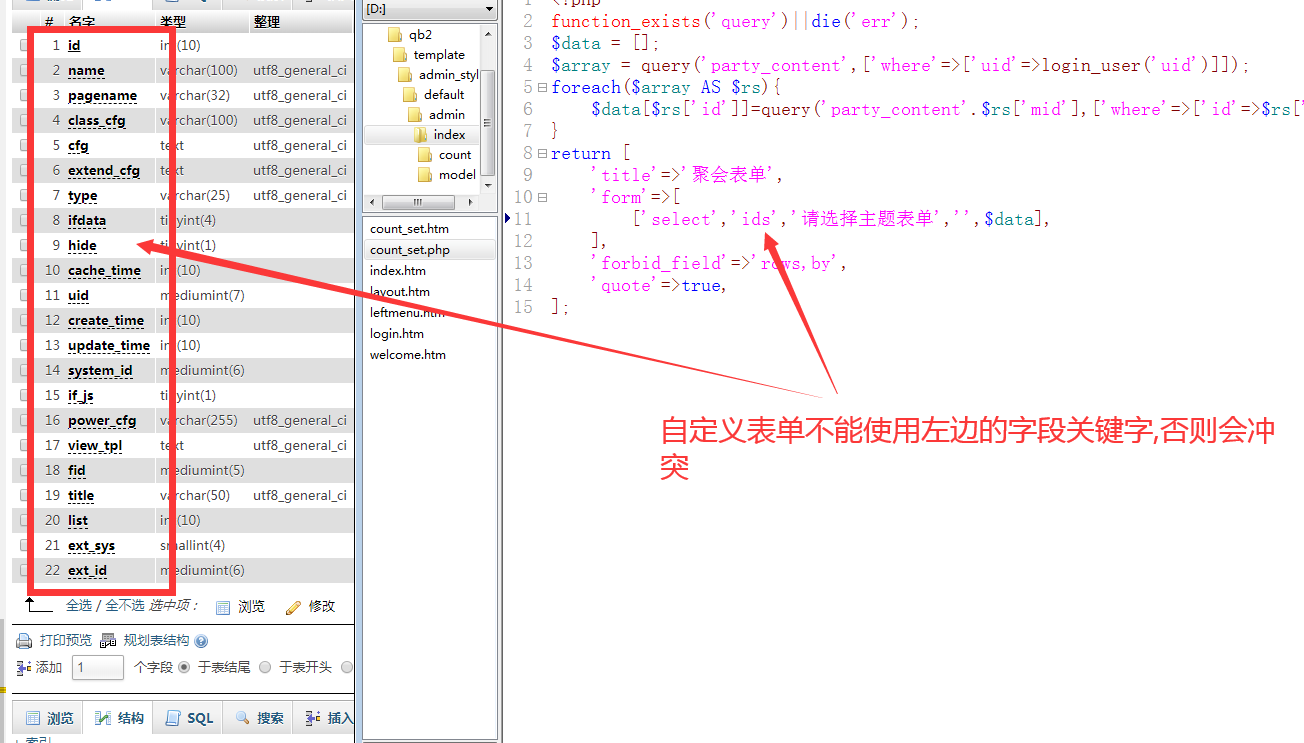Open the 搜索 search tab
This screenshot has width=1304, height=743.
click(259, 718)
